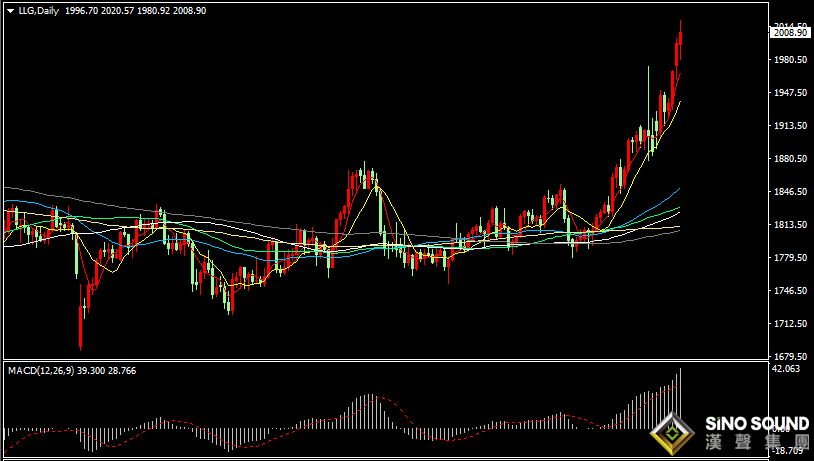Click the -18.709 MACD scale label
This screenshot has height=461, width=814.
pyautogui.click(x=788, y=451)
